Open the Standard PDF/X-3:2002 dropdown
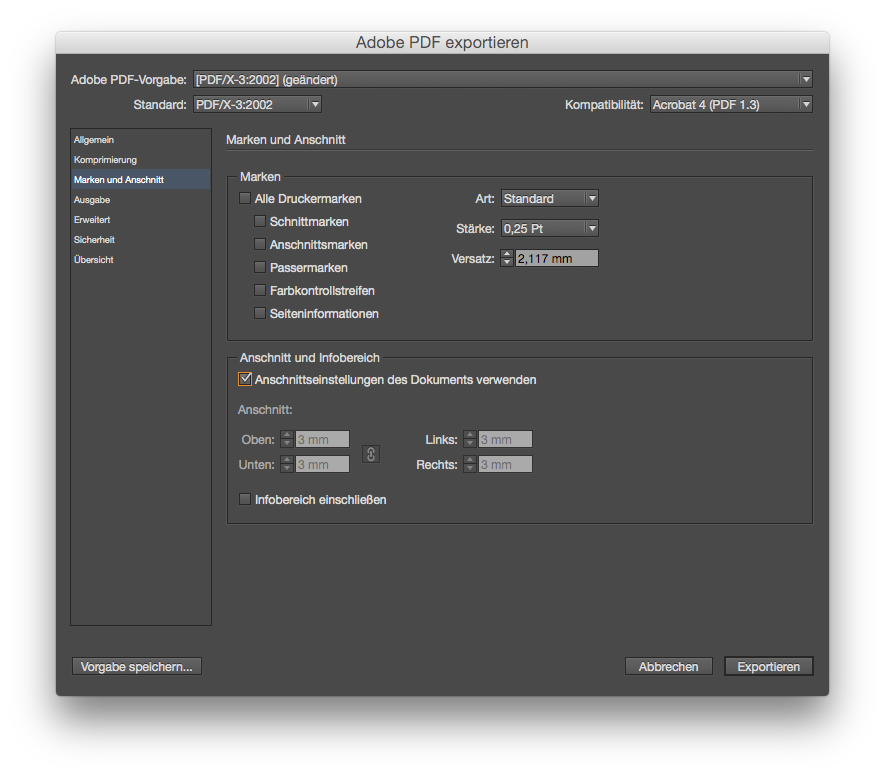The image size is (885, 776). coord(257,104)
